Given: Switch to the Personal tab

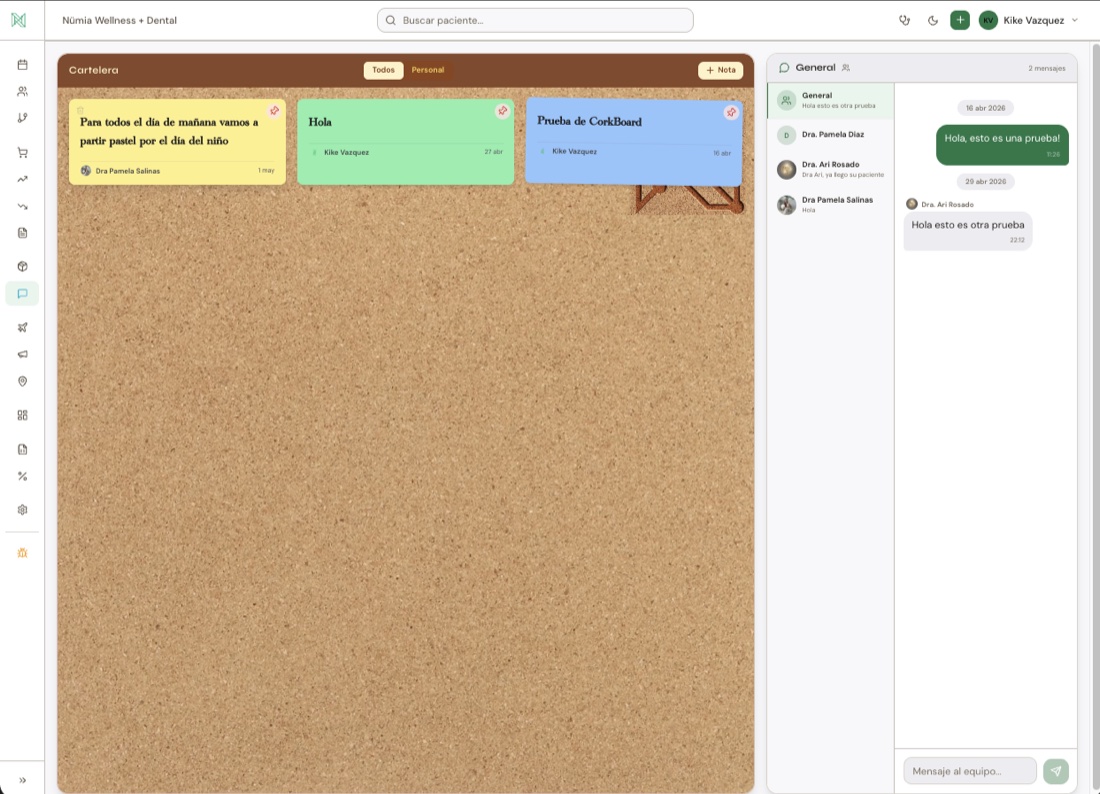Looking at the screenshot, I should [x=428, y=70].
